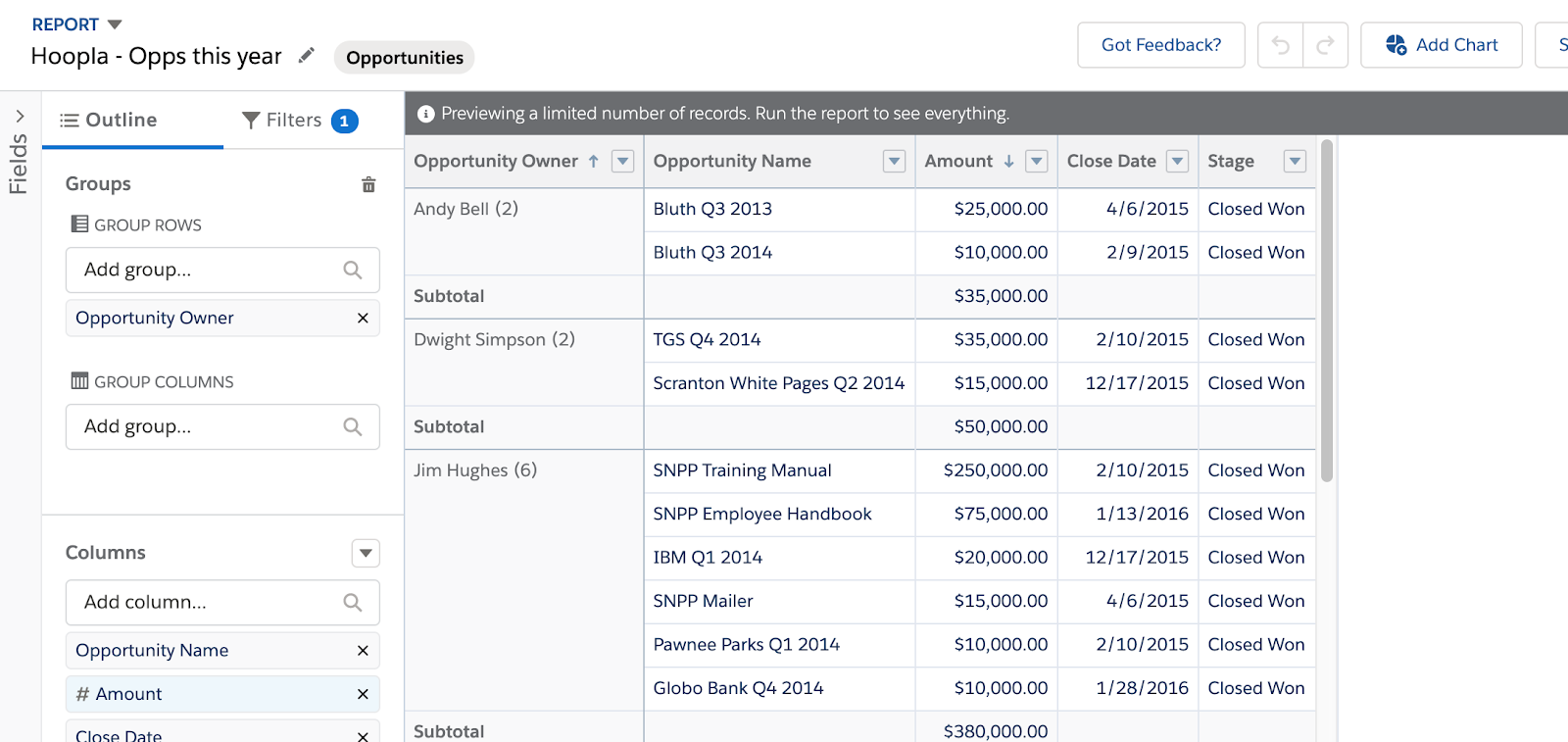Click search icon in Add column field

(x=353, y=602)
